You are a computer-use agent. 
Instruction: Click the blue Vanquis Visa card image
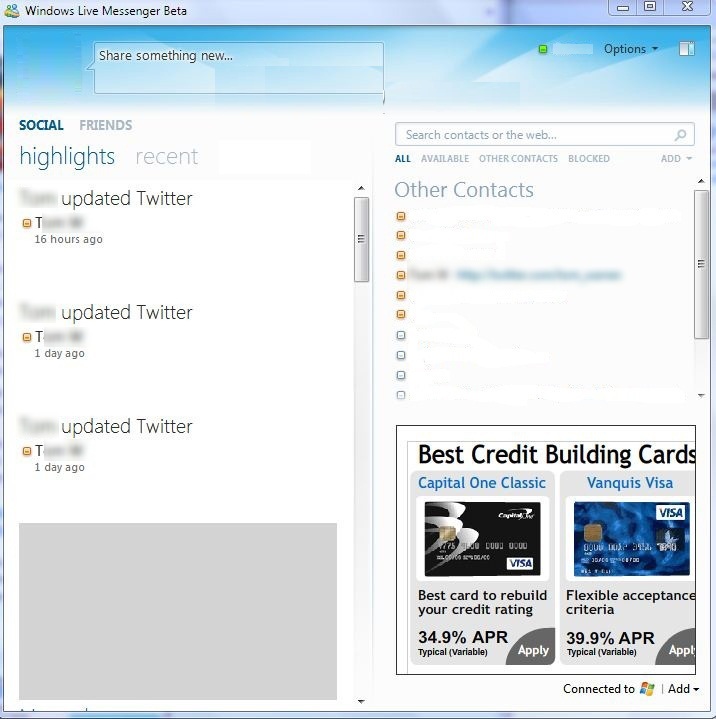click(632, 539)
